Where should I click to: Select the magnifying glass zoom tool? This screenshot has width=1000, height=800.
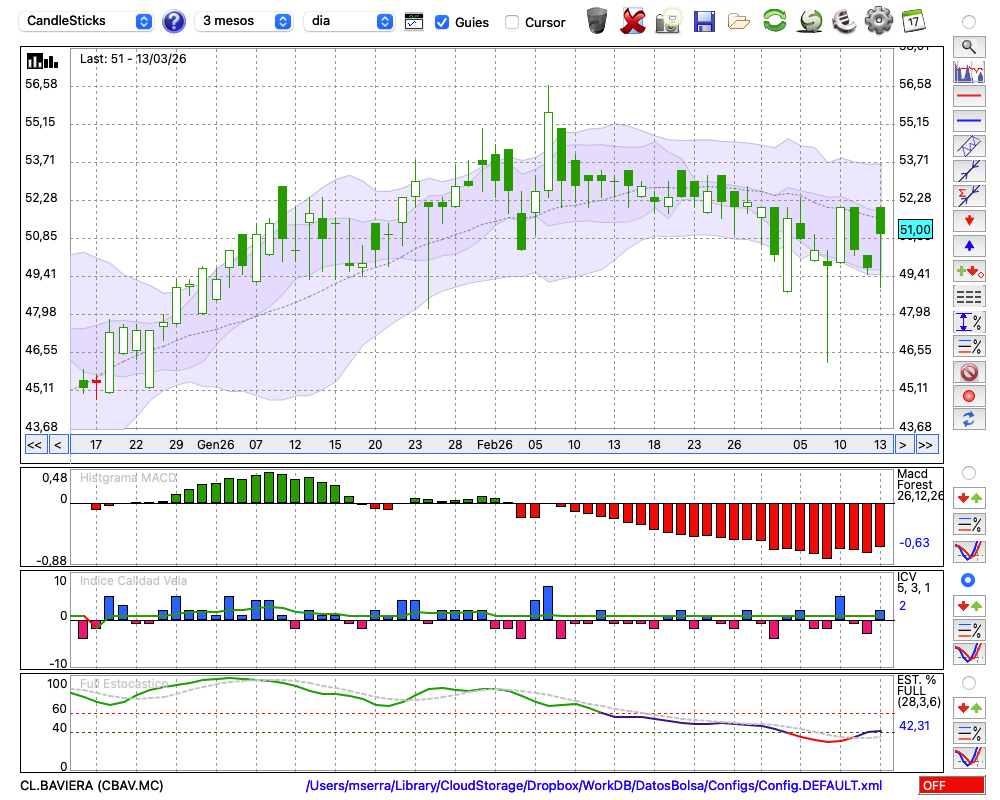click(x=969, y=47)
